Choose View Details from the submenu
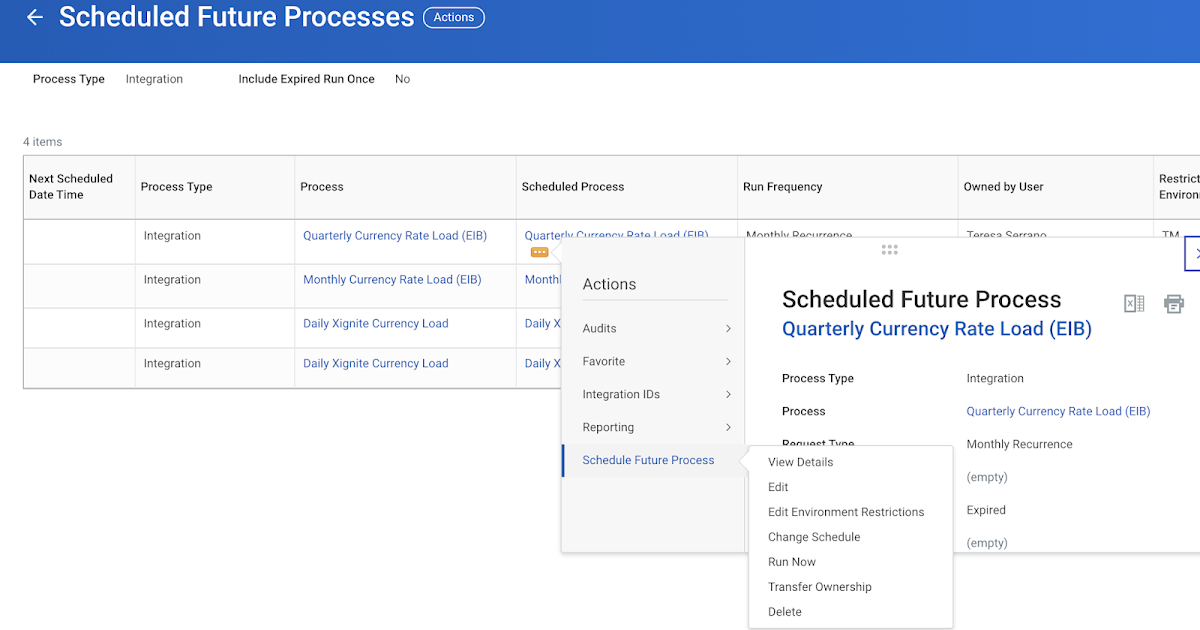 (x=800, y=462)
